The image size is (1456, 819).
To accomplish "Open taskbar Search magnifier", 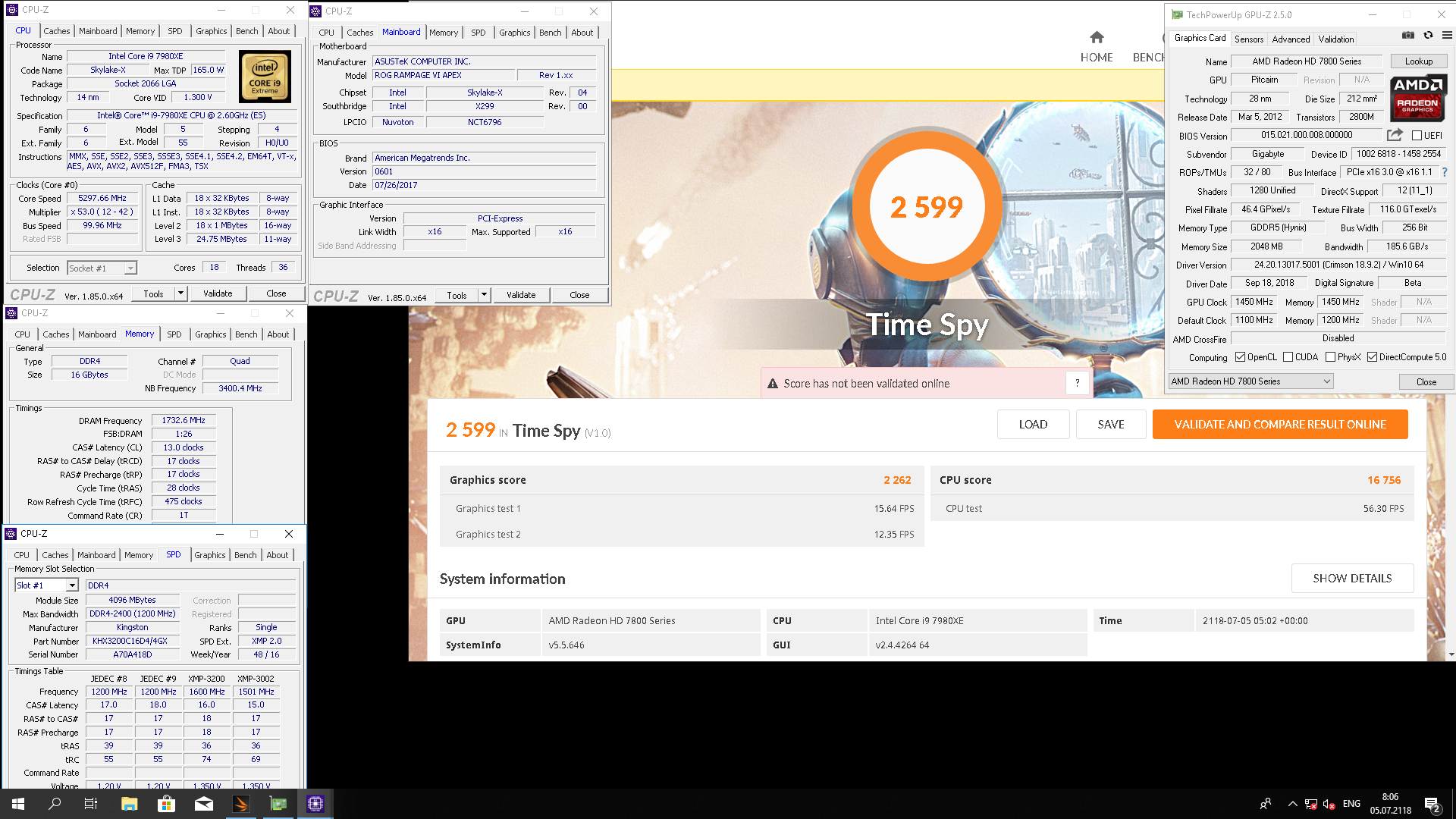I will click(55, 804).
